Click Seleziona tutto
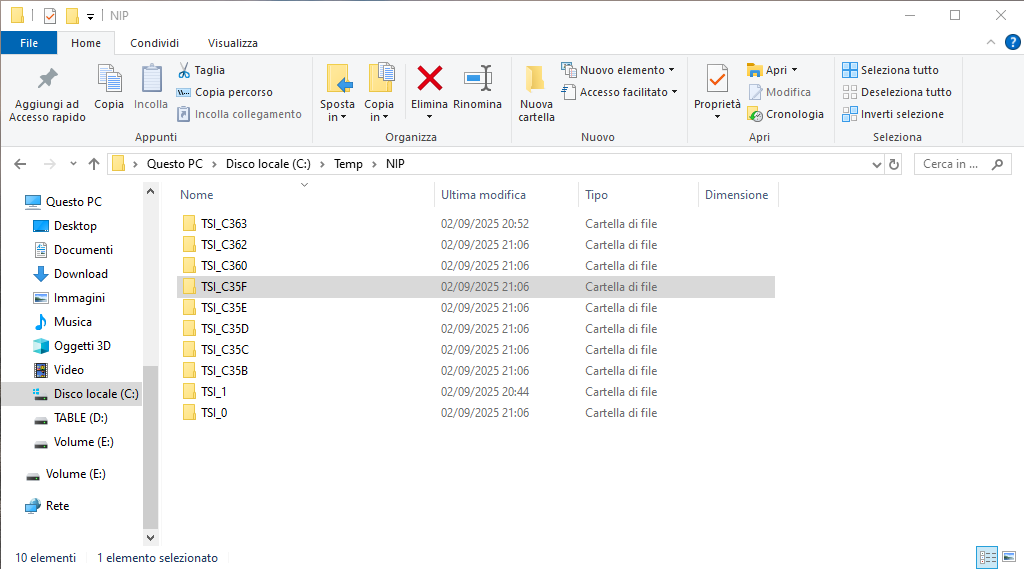This screenshot has height=569, width=1024. coord(890,70)
